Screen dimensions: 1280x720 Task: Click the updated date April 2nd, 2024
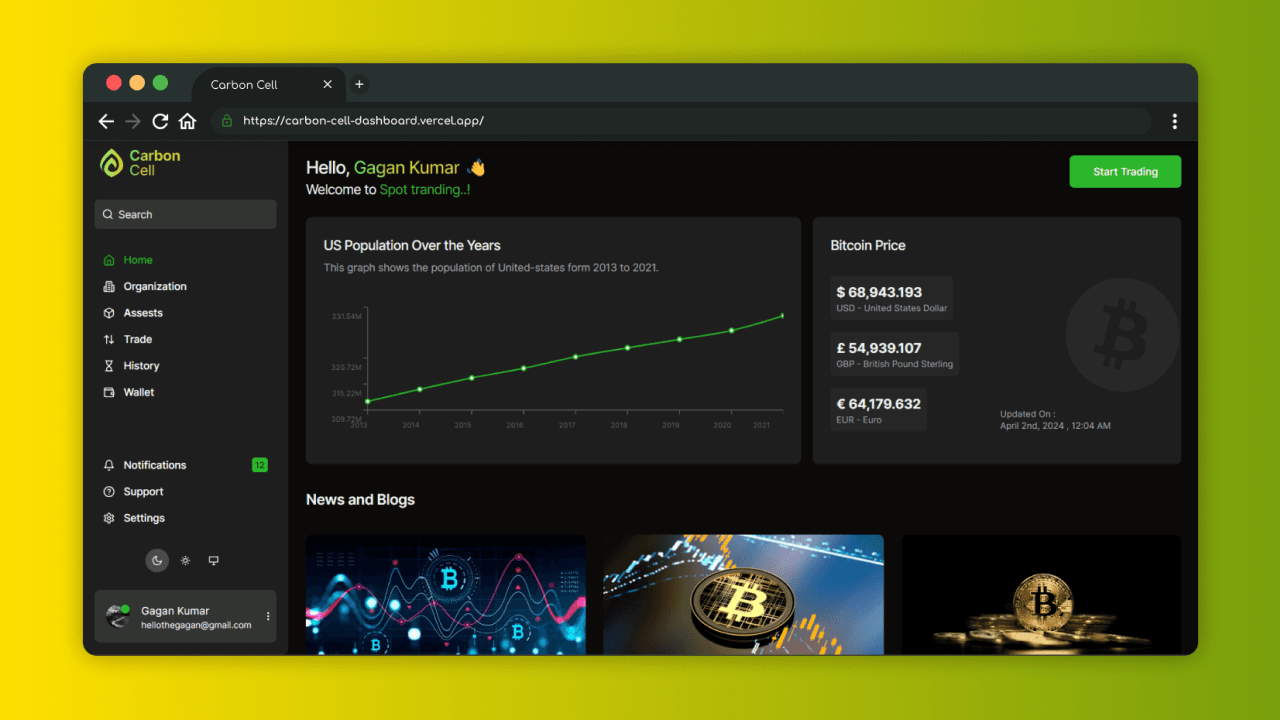pyautogui.click(x=1055, y=426)
